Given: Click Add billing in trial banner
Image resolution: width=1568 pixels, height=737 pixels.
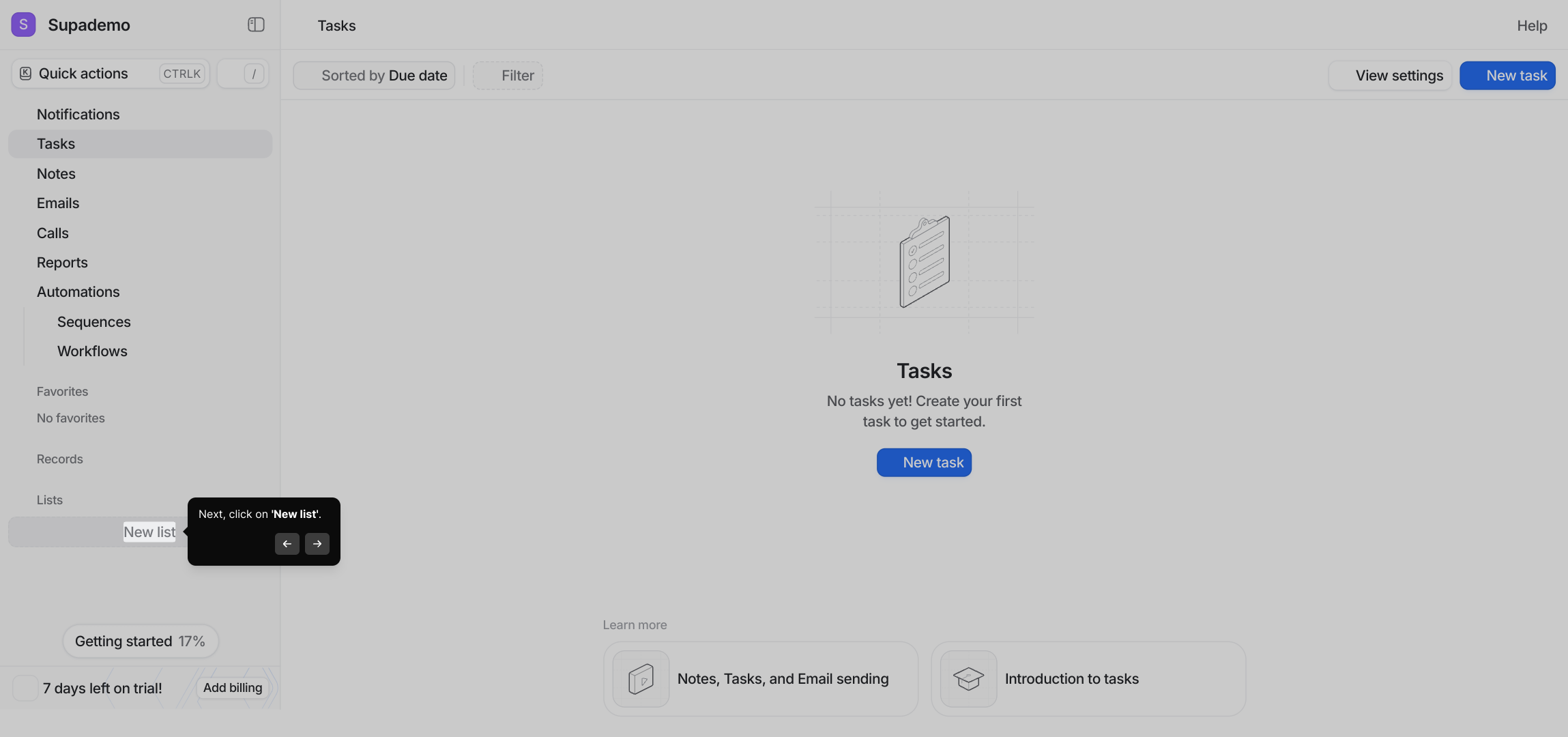Looking at the screenshot, I should [232, 688].
